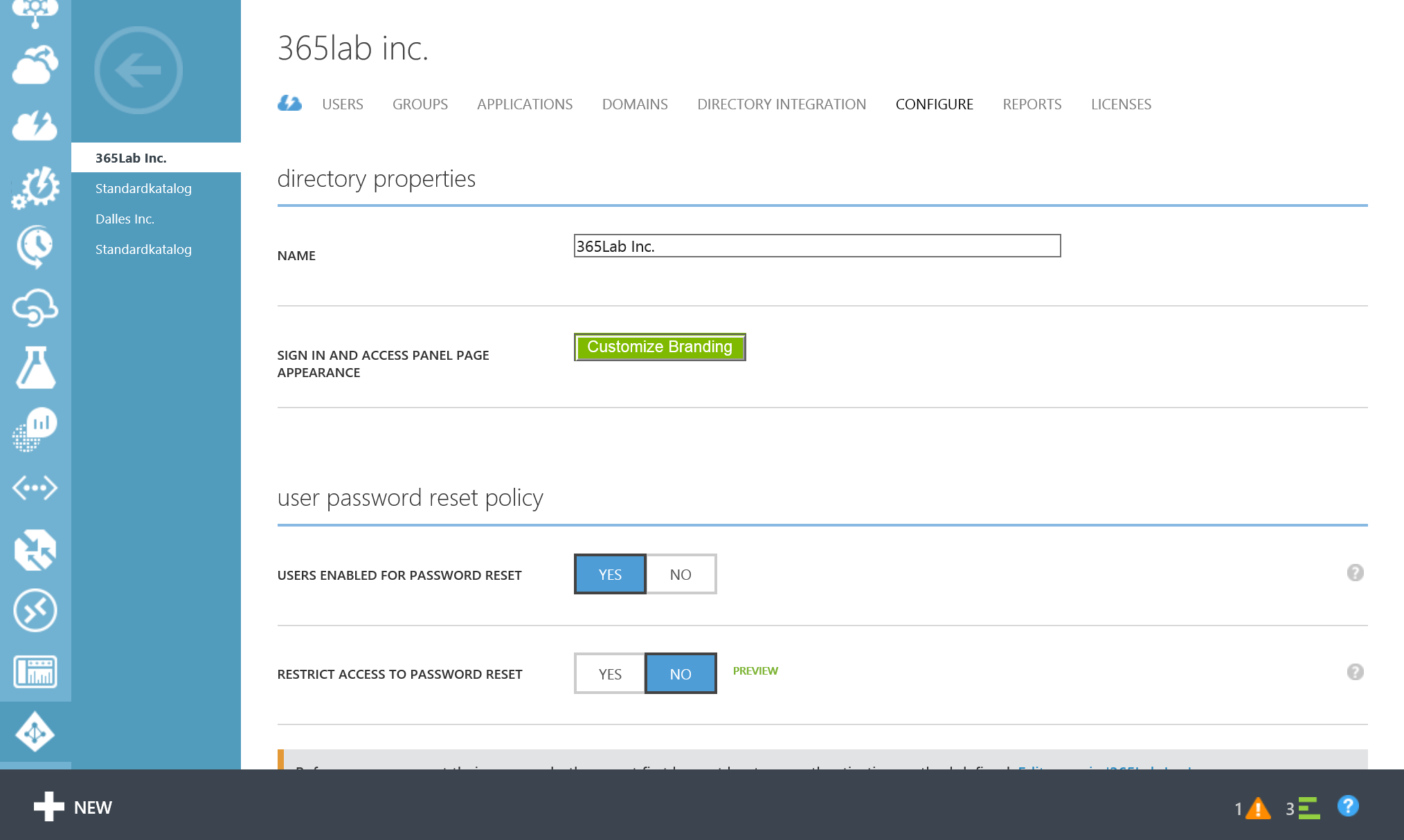
Task: Click the large back arrow button
Action: point(138,71)
